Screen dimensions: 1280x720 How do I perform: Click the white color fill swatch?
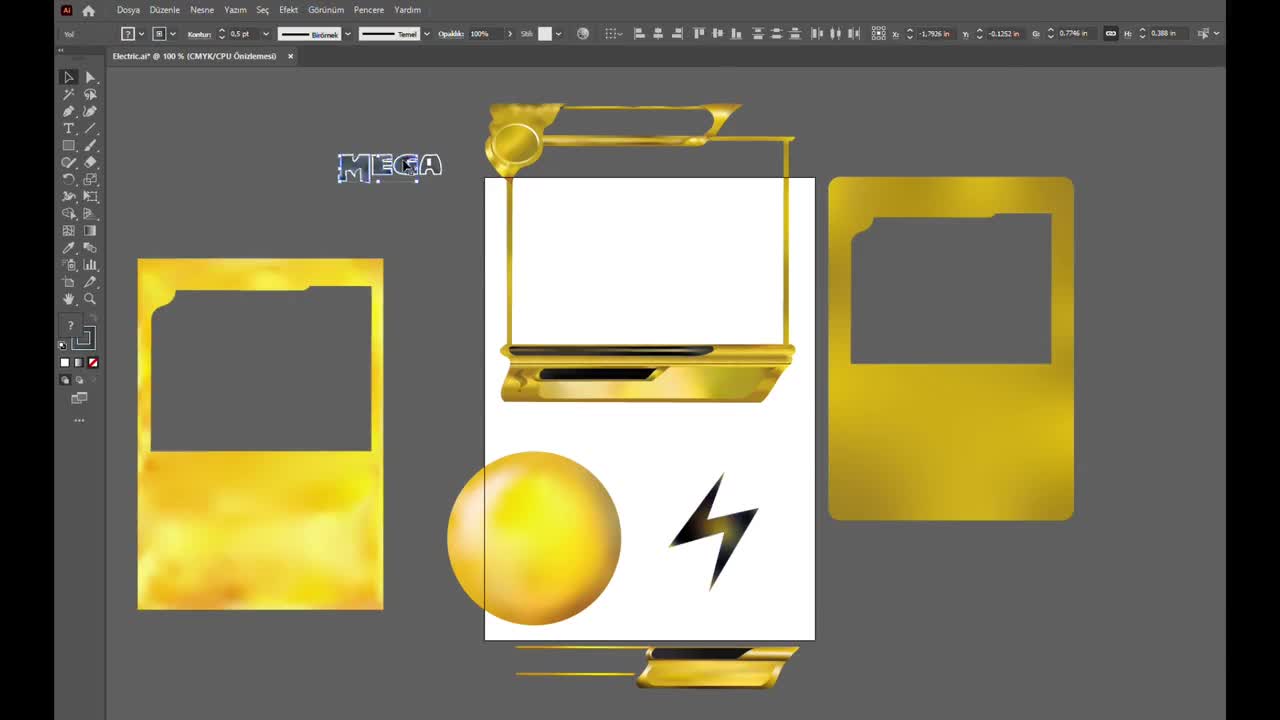(65, 363)
